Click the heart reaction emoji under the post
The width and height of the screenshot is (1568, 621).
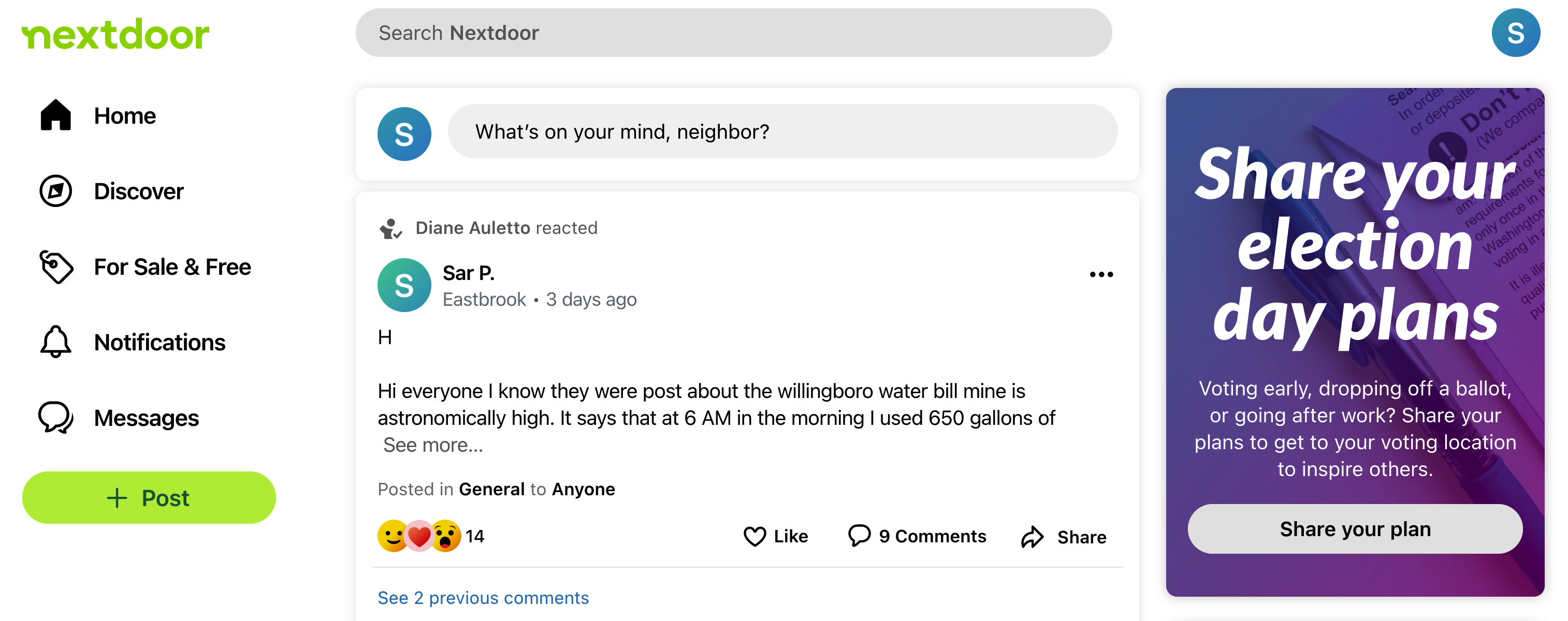[x=419, y=536]
